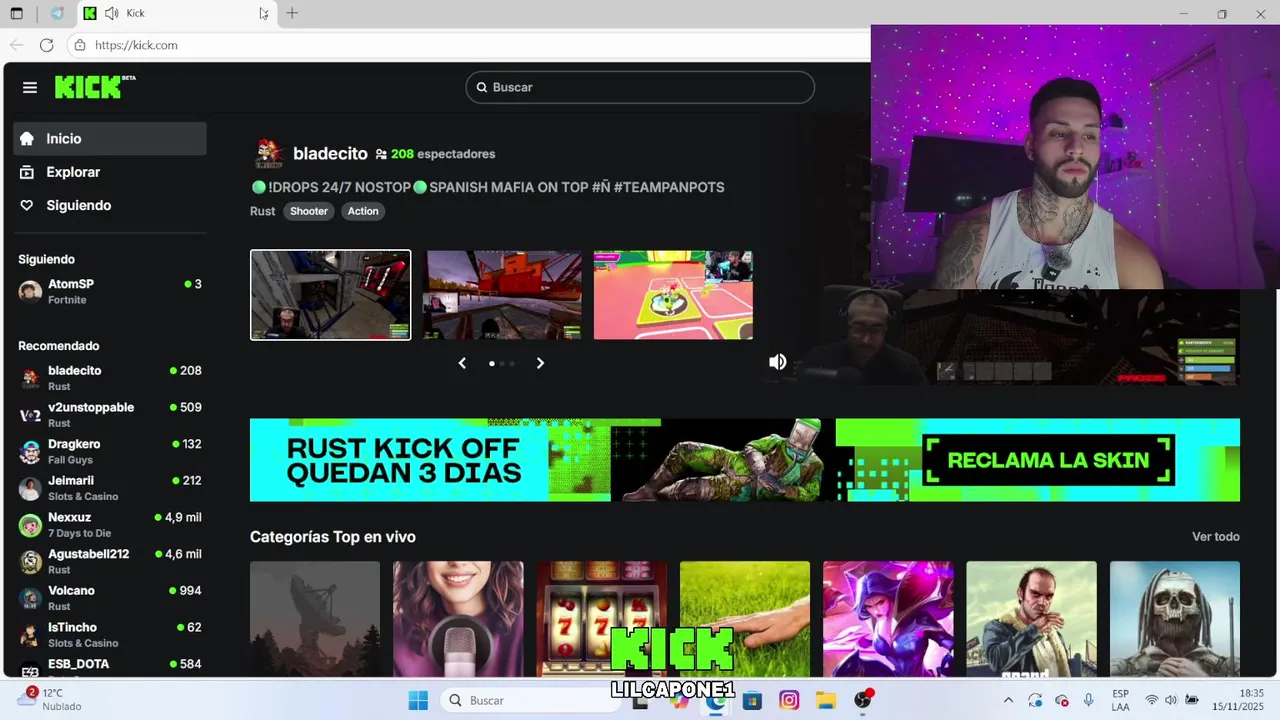Select the Shooter tag

[x=309, y=211]
